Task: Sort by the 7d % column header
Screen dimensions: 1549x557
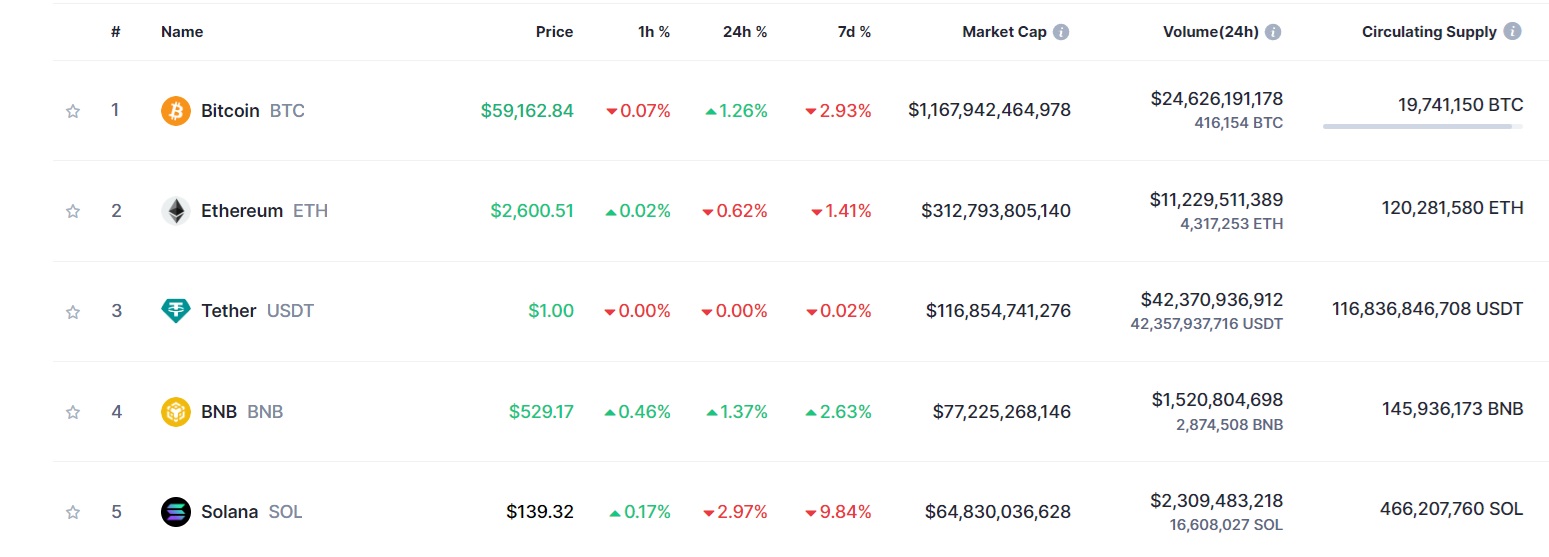Action: click(854, 32)
